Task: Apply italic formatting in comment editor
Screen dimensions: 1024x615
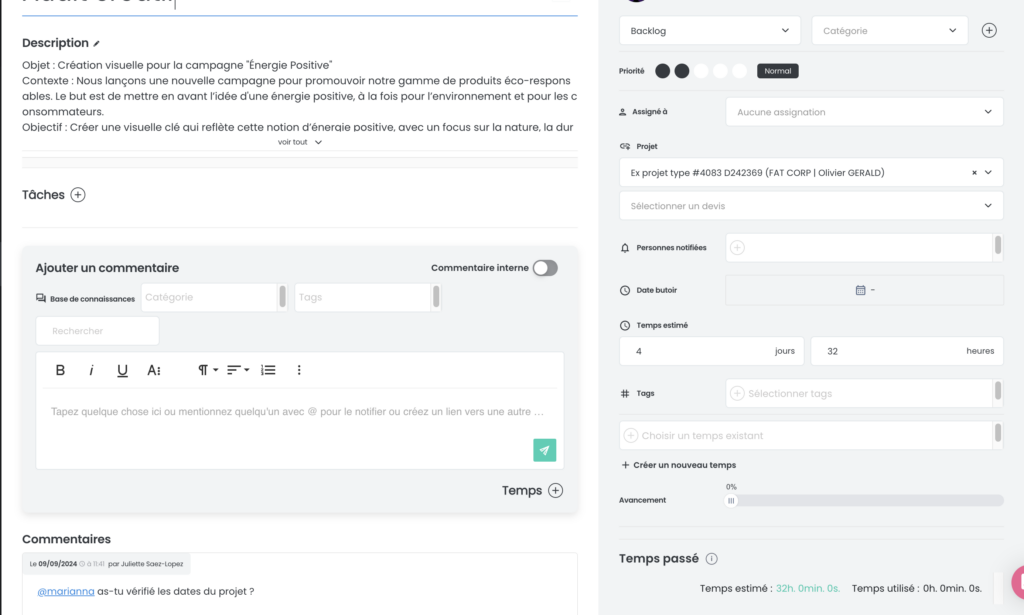Action: [91, 370]
